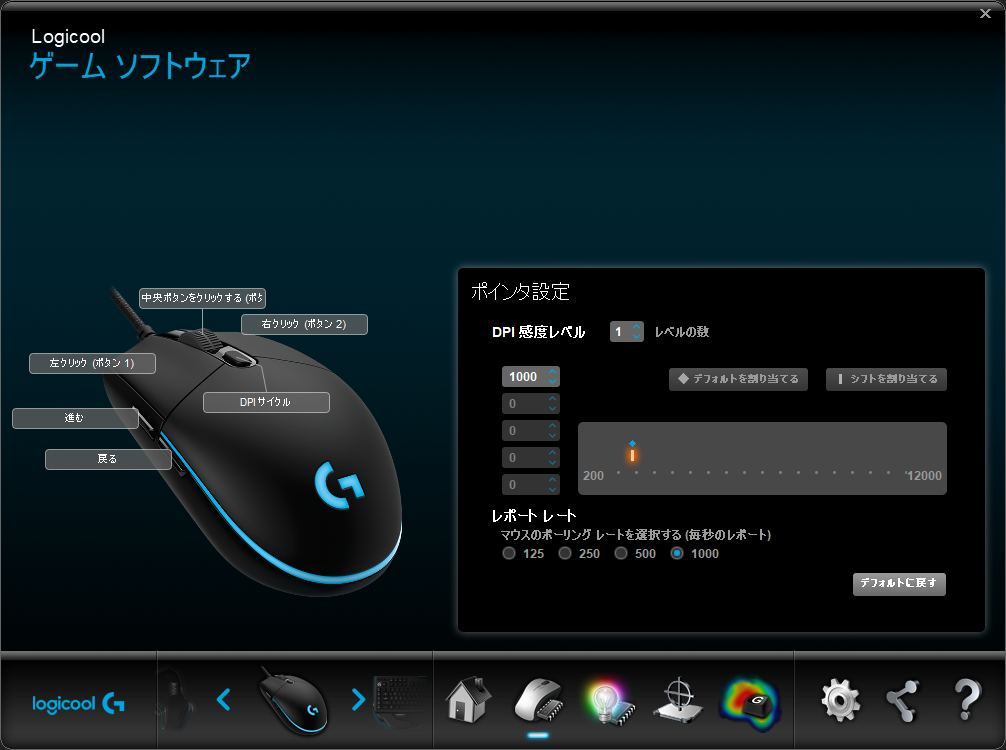Click シフトを割り当てる button
Viewport: 1006px width, 750px height.
[x=886, y=379]
